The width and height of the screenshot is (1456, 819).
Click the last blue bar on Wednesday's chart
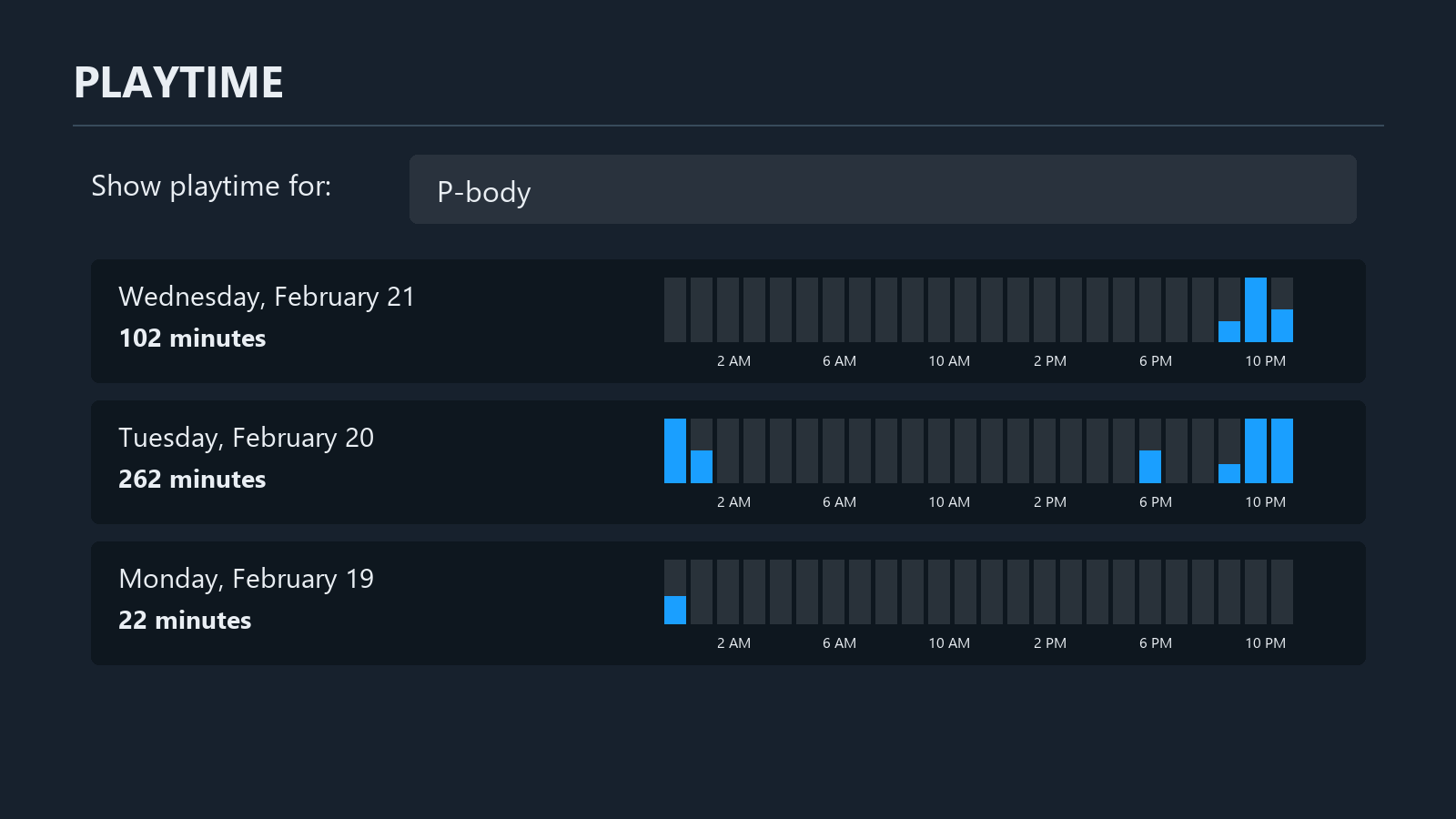pos(1282,326)
